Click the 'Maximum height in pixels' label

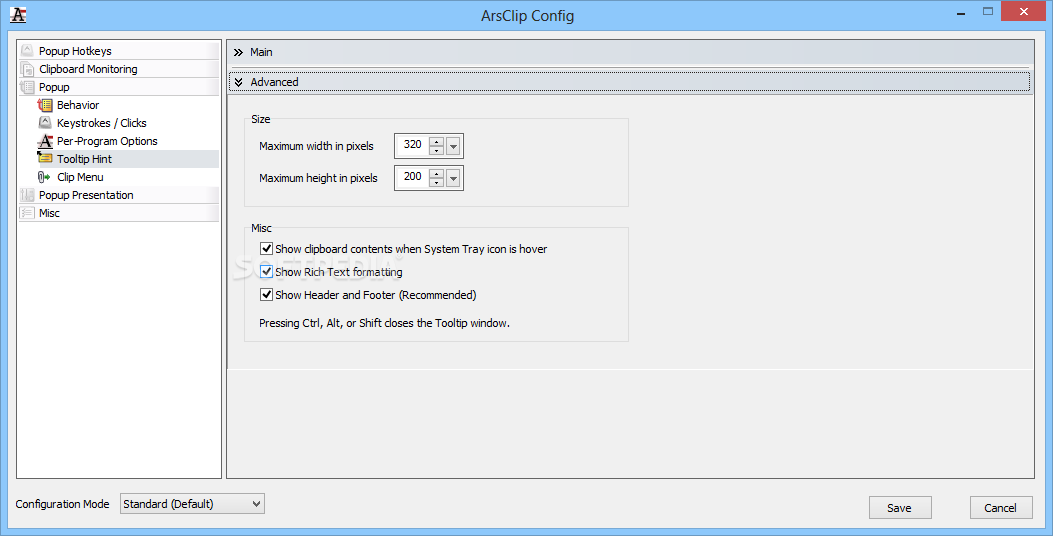click(x=318, y=178)
